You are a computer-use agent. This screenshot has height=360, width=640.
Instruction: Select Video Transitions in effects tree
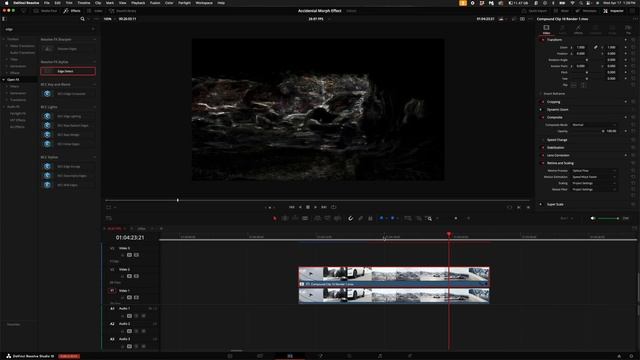pyautogui.click(x=22, y=46)
